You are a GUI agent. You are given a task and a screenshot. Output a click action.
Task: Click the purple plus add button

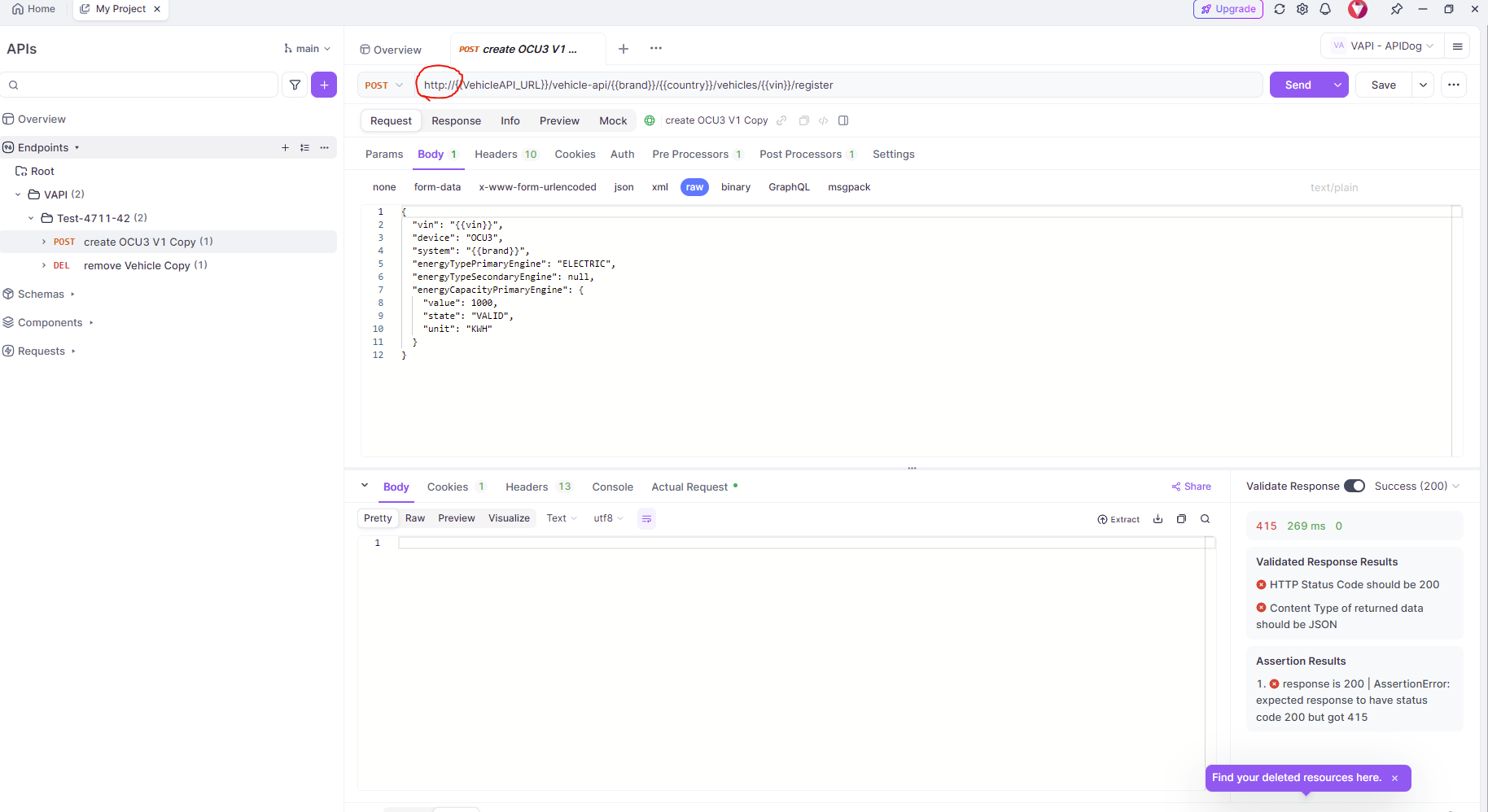(x=324, y=85)
